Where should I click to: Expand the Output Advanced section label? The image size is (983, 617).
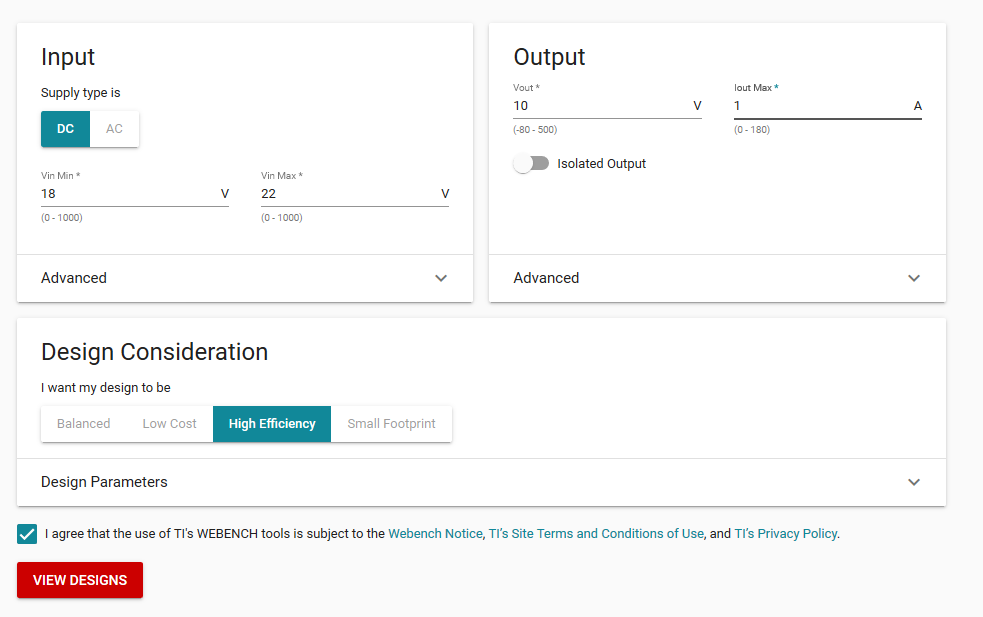(x=546, y=278)
